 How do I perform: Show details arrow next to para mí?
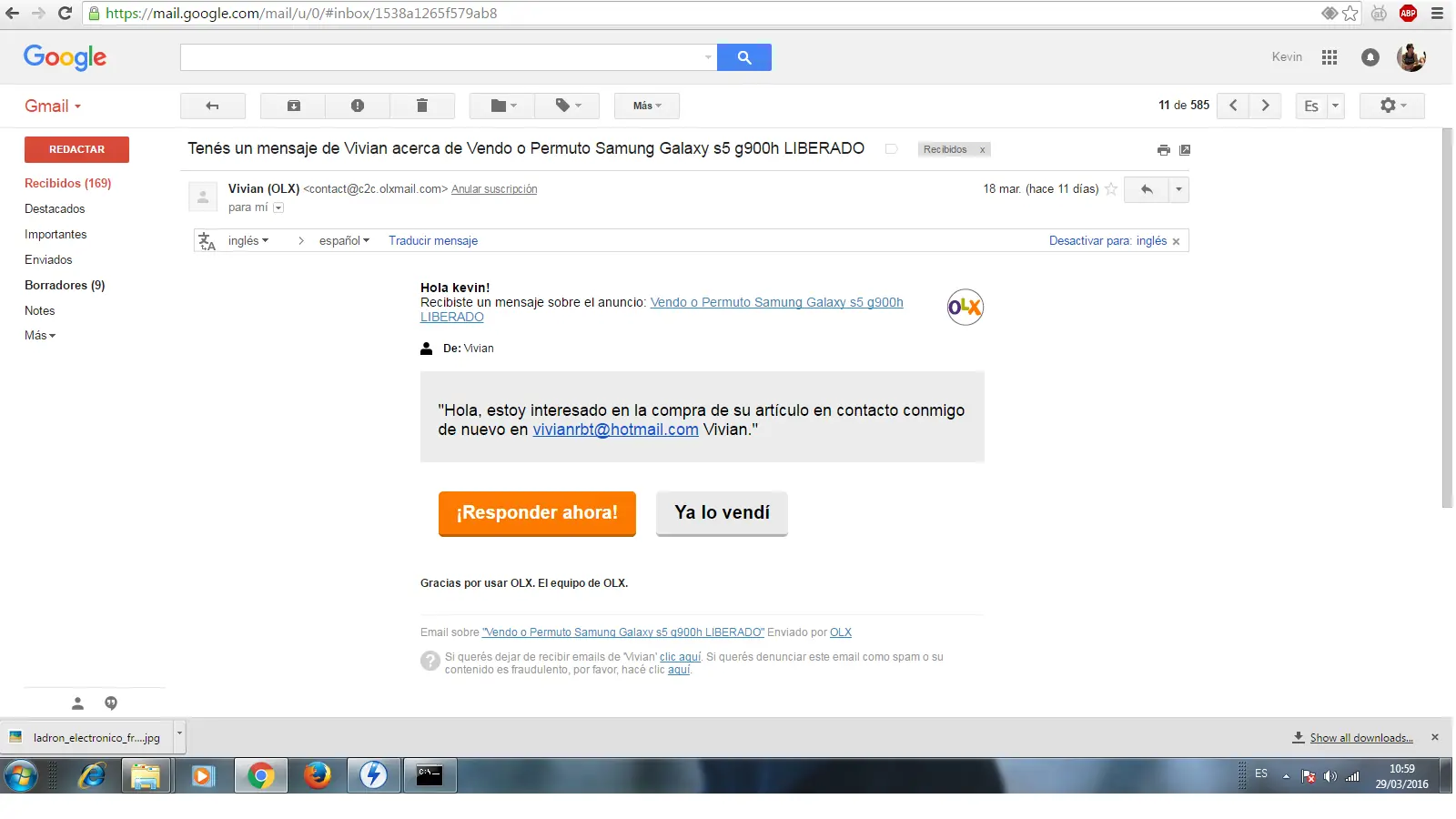point(278,207)
